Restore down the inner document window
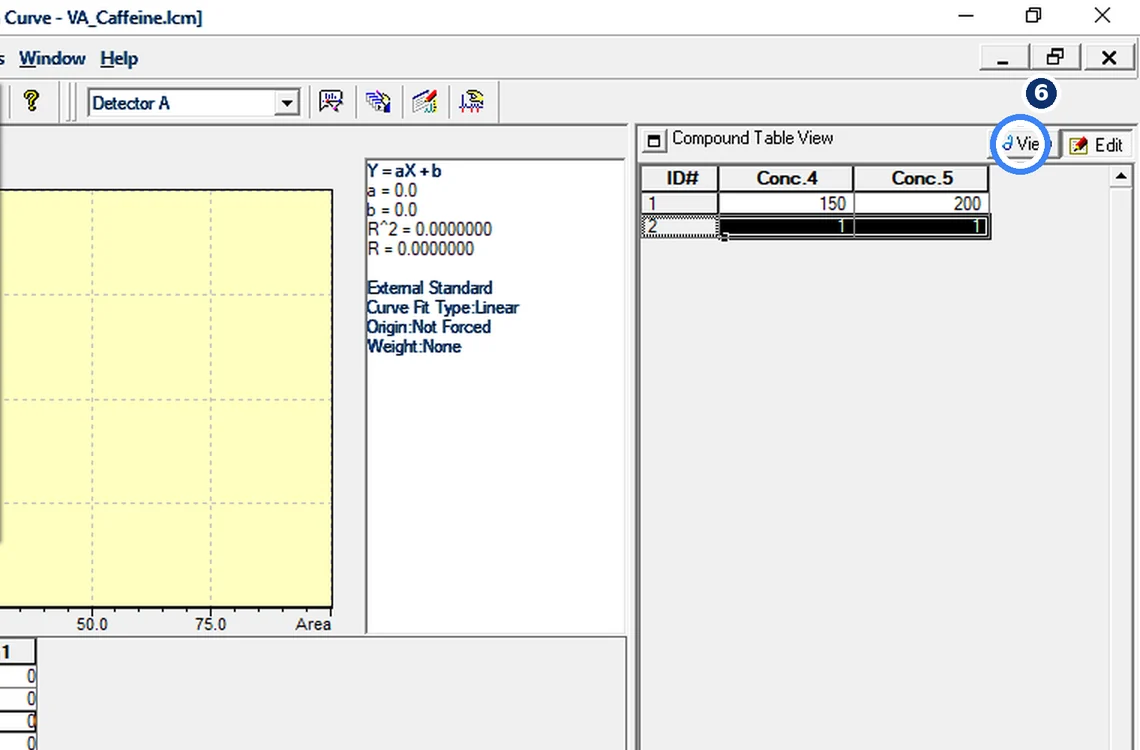 1056,57
